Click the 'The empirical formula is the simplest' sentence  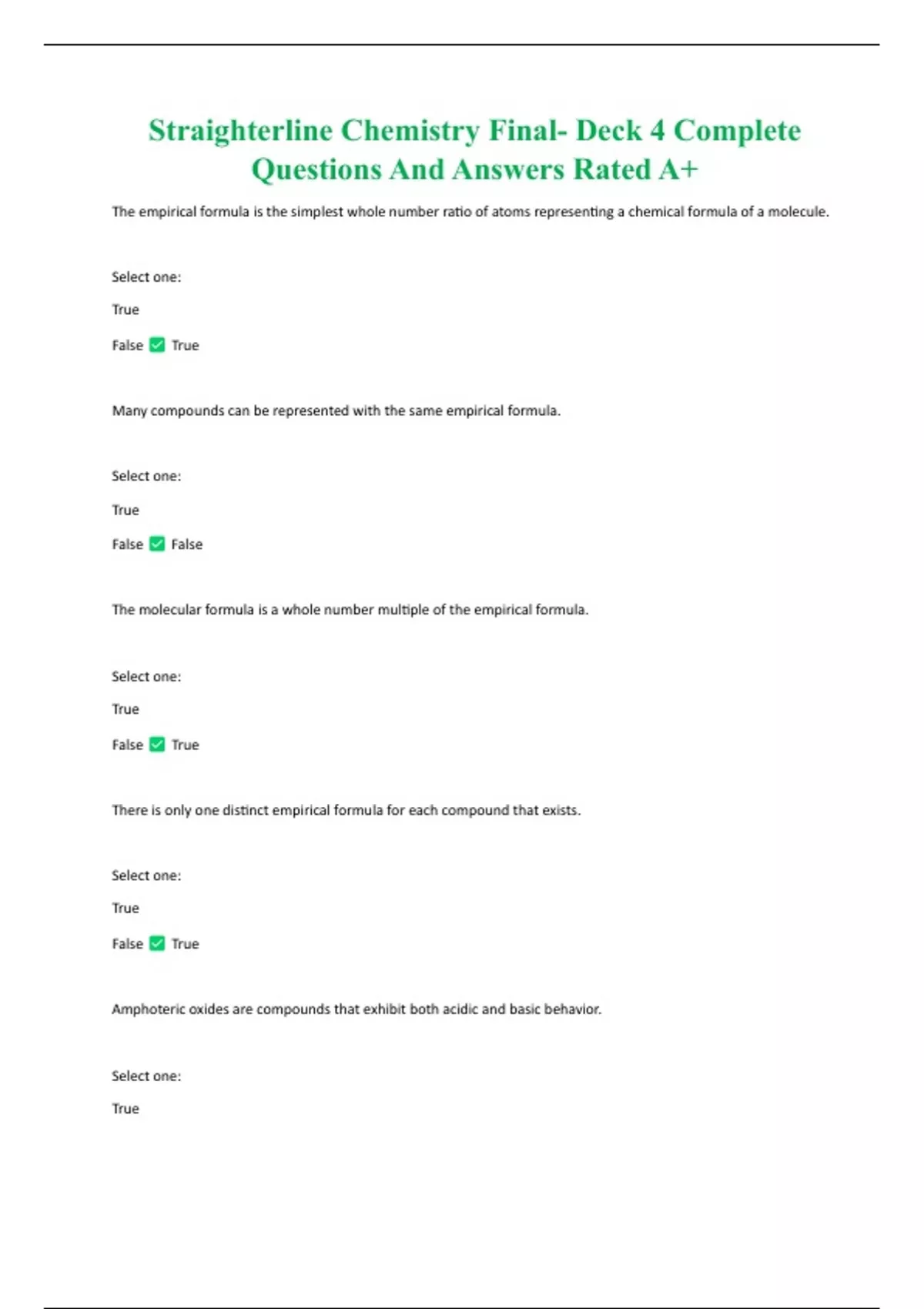pyautogui.click(x=470, y=212)
